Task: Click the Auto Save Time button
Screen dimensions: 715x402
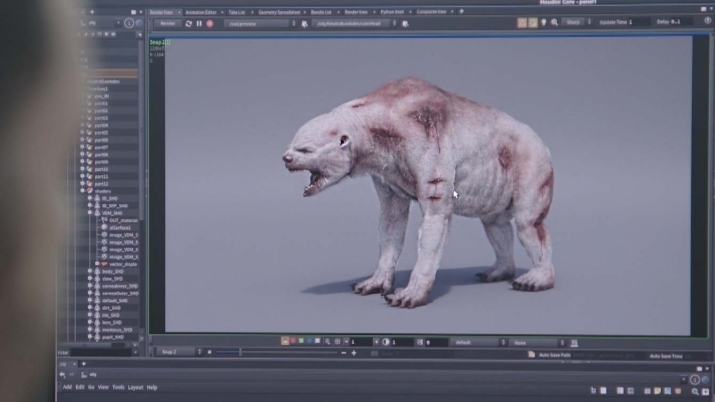Action: click(665, 356)
